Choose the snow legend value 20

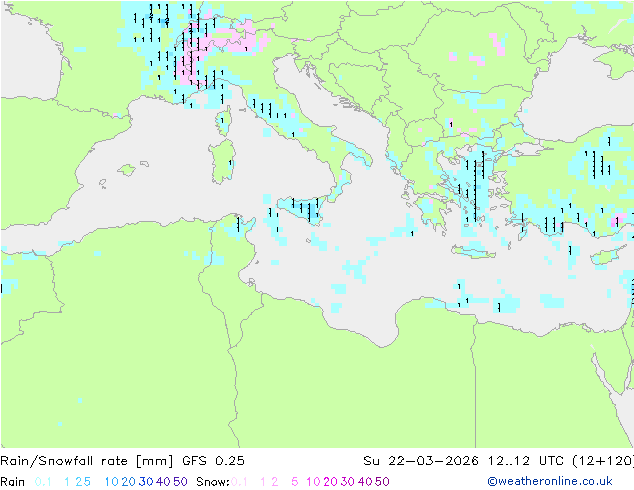point(330,482)
